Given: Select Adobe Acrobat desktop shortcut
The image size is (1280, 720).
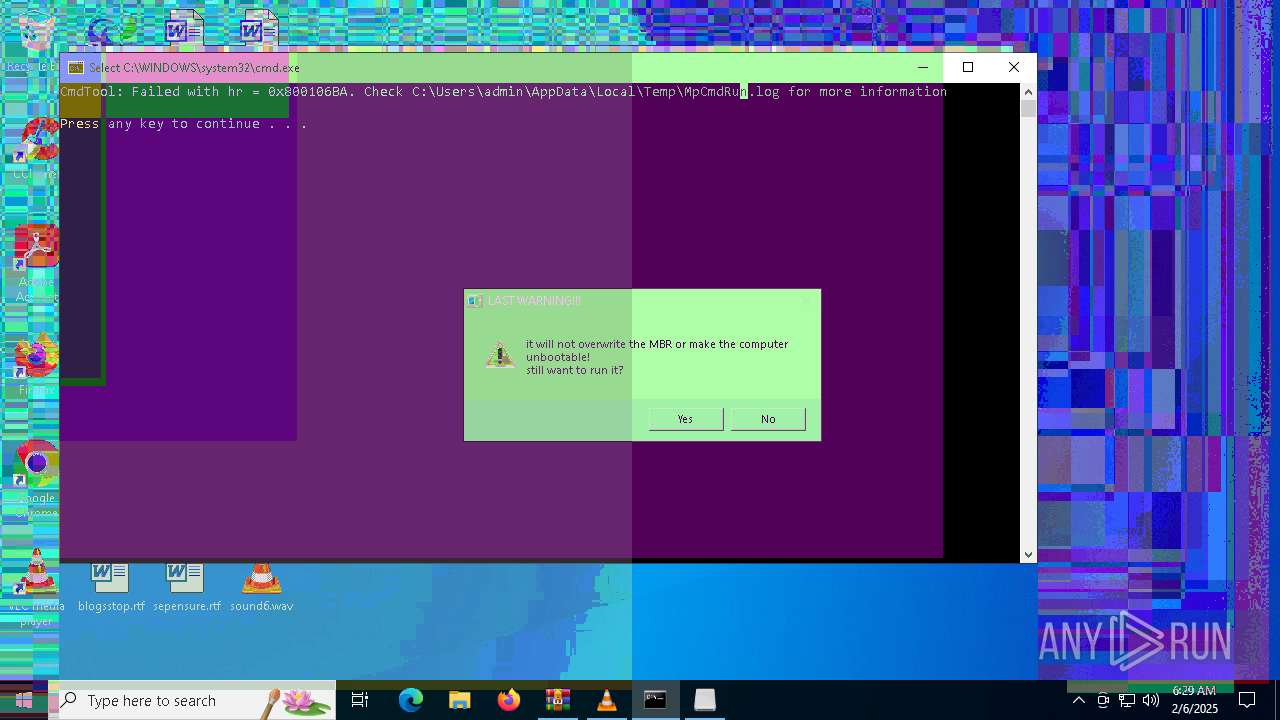Looking at the screenshot, I should (x=36, y=263).
